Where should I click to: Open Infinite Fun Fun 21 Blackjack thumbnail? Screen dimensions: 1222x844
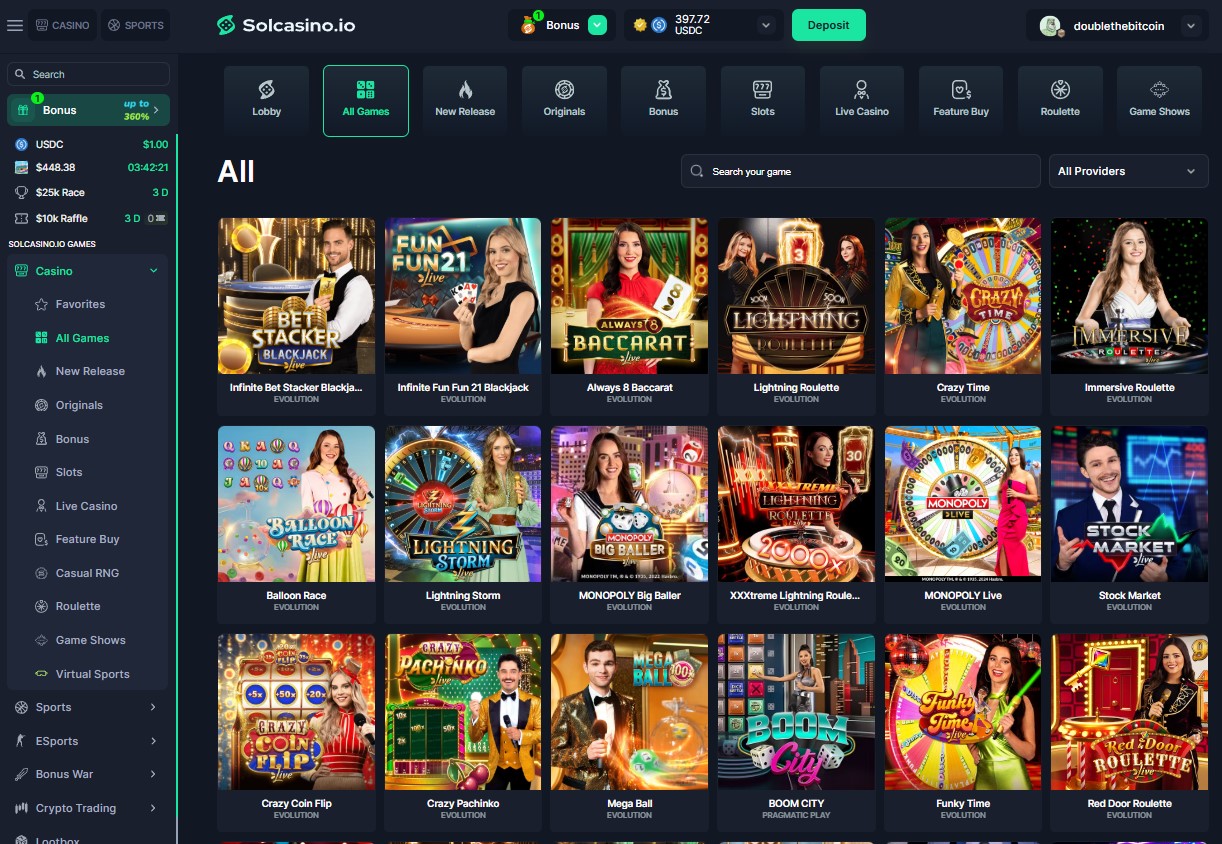click(463, 296)
